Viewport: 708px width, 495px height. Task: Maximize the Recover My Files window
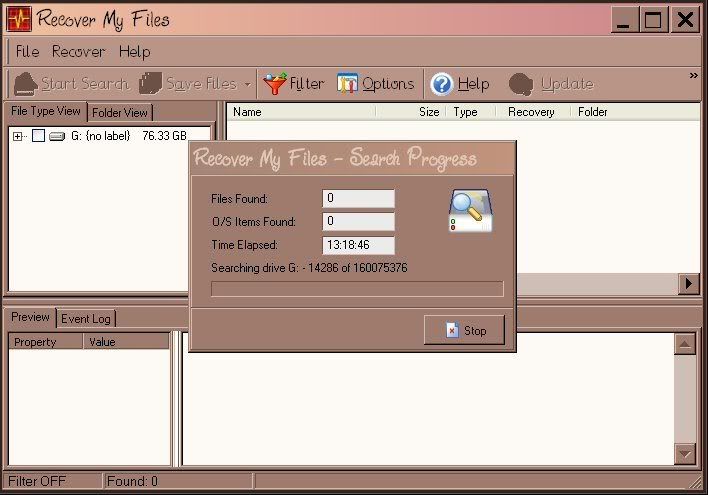click(x=653, y=20)
